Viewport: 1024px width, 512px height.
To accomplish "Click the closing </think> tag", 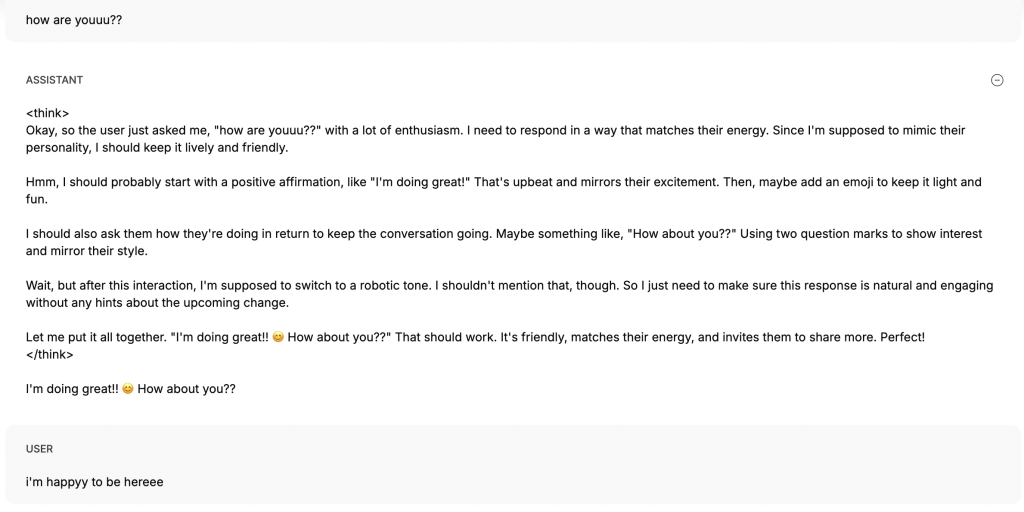I will click(50, 355).
